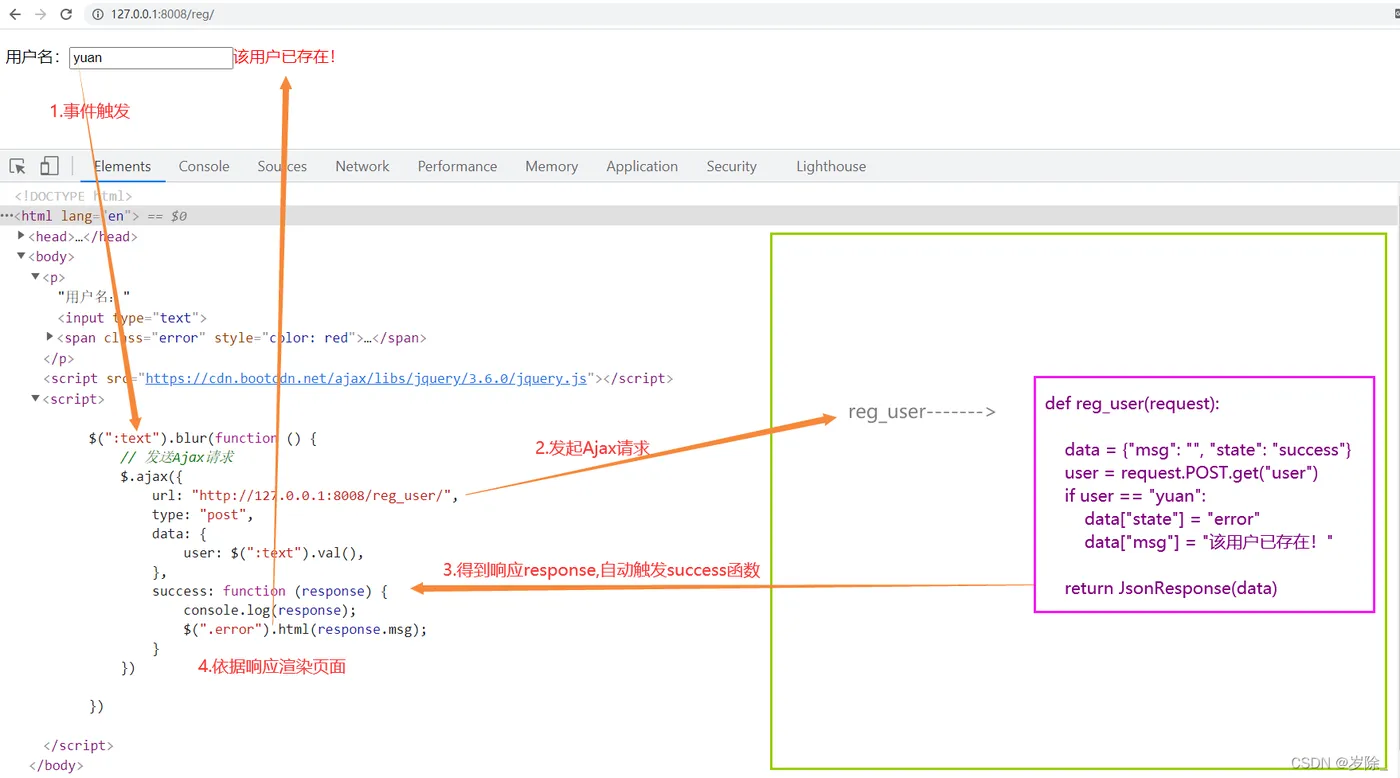
Task: Click the $(":text").blur(function line
Action: click(203, 438)
